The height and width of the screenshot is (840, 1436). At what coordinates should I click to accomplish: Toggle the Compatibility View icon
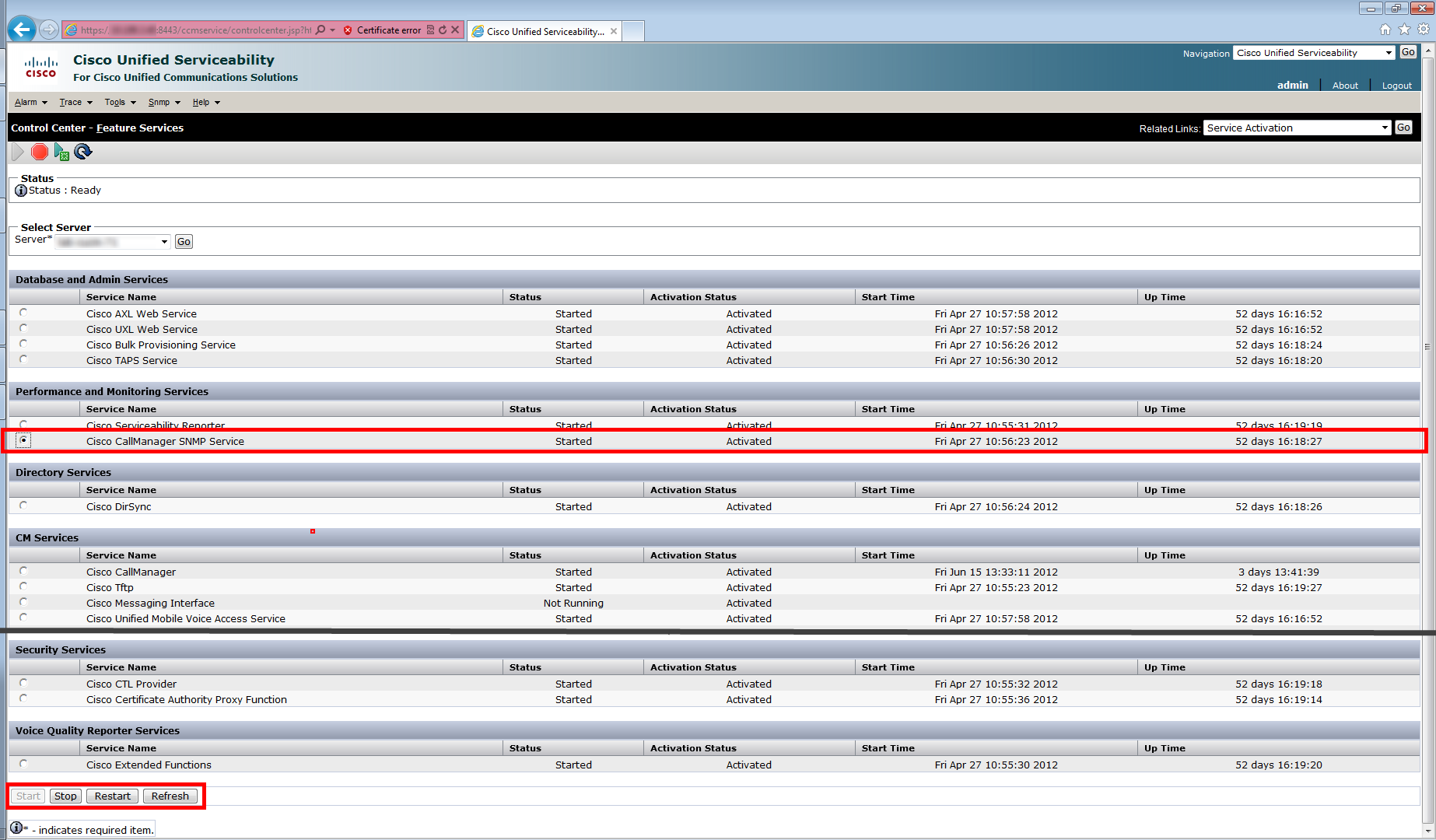tap(430, 30)
